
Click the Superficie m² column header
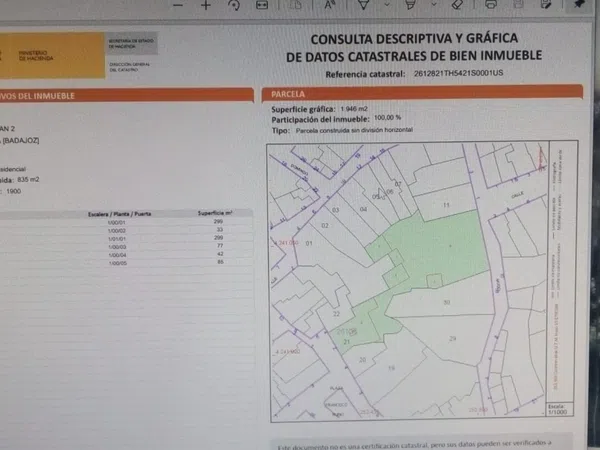click(215, 213)
